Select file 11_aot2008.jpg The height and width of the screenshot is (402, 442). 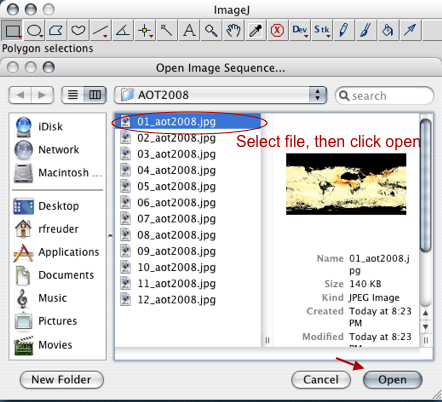pos(188,283)
